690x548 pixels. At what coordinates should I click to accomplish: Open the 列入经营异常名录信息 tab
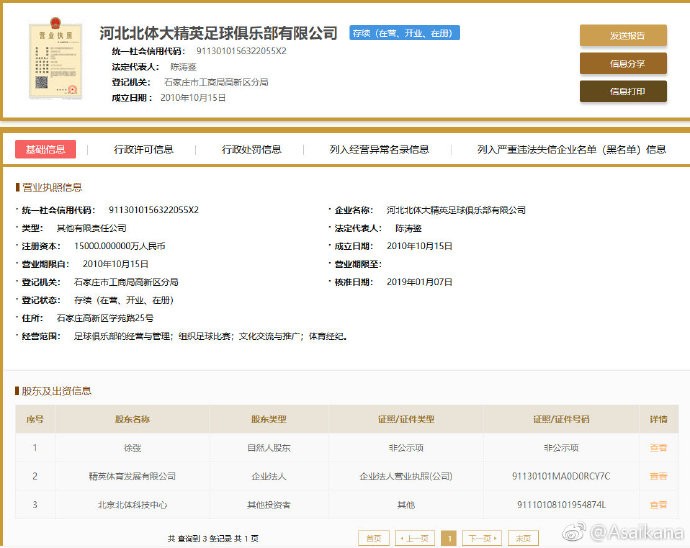379,149
